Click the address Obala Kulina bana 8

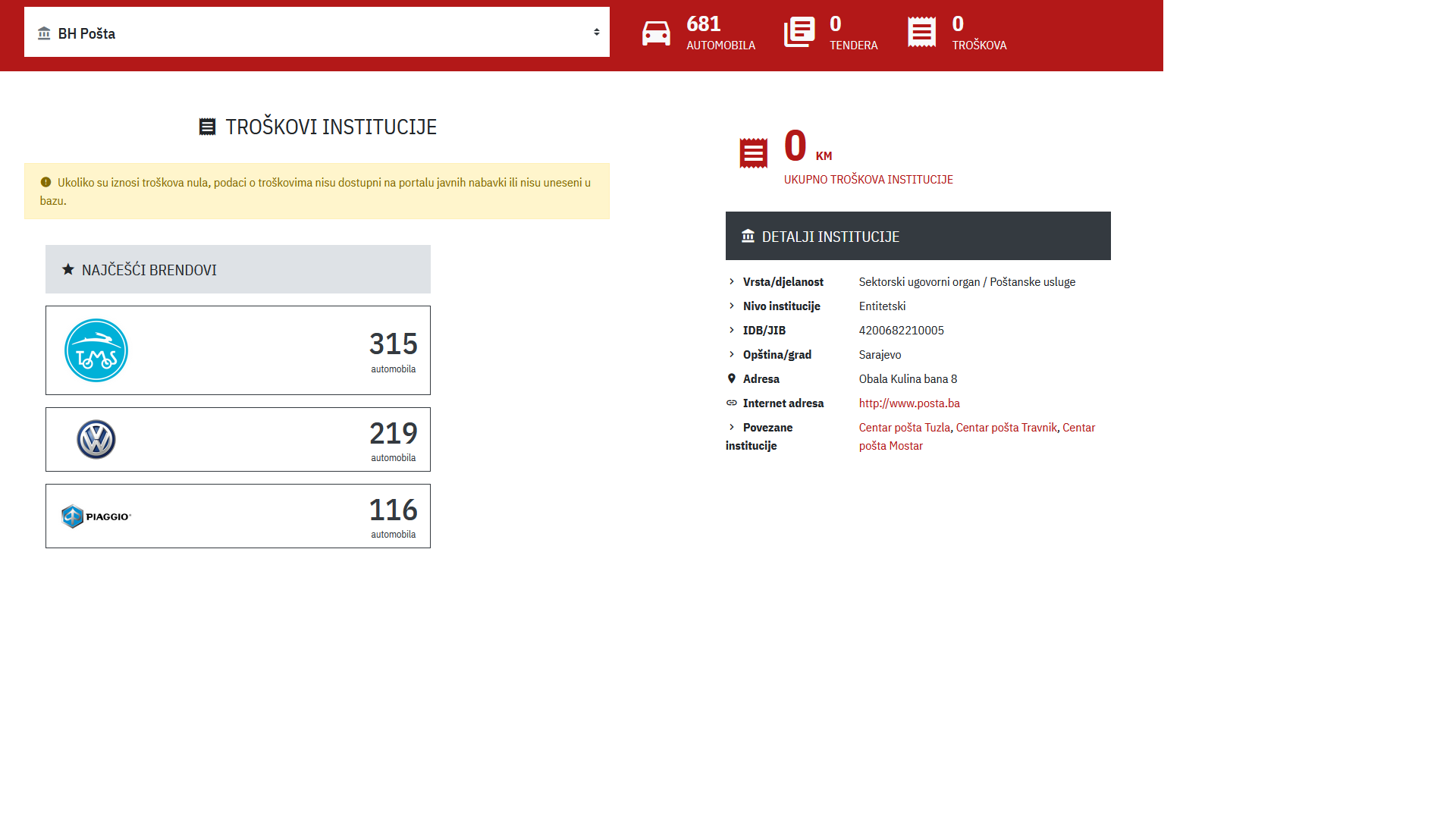[908, 379]
